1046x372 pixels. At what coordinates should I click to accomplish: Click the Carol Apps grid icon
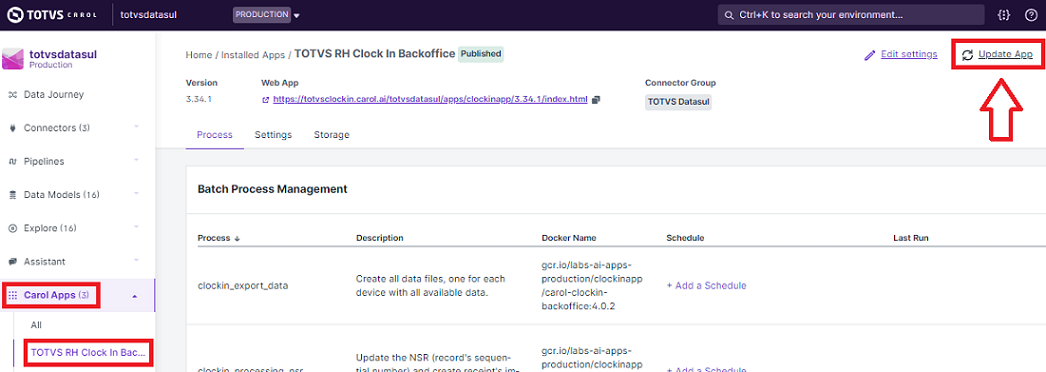(x=13, y=295)
